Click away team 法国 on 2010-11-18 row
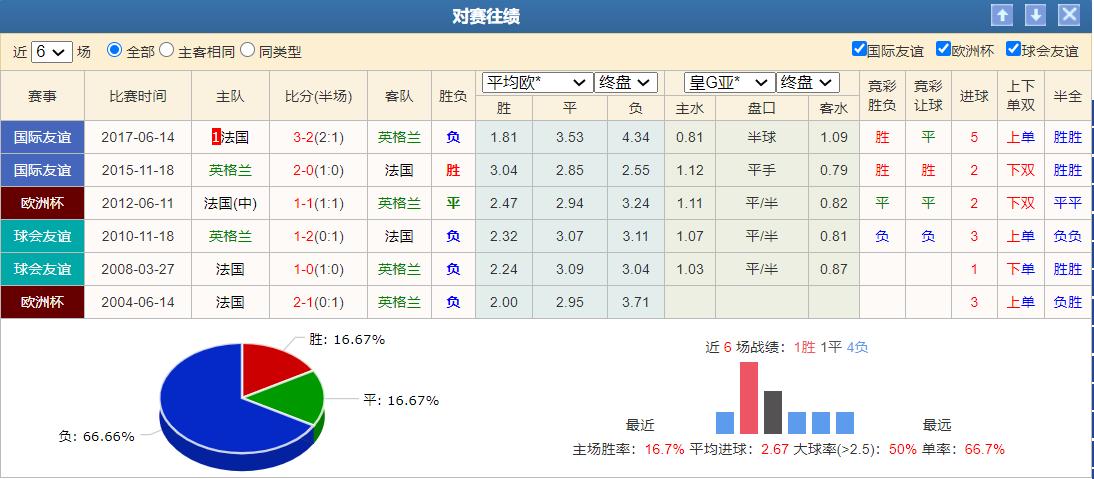Image resolution: width=1094 pixels, height=479 pixels. point(399,236)
